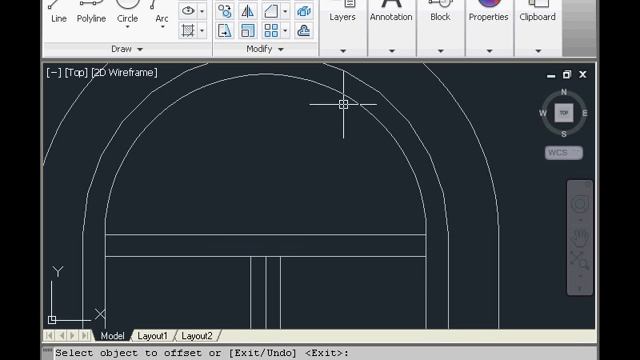Open the Hatch flyout dropdown arrow
The width and height of the screenshot is (640, 360).
click(x=202, y=31)
